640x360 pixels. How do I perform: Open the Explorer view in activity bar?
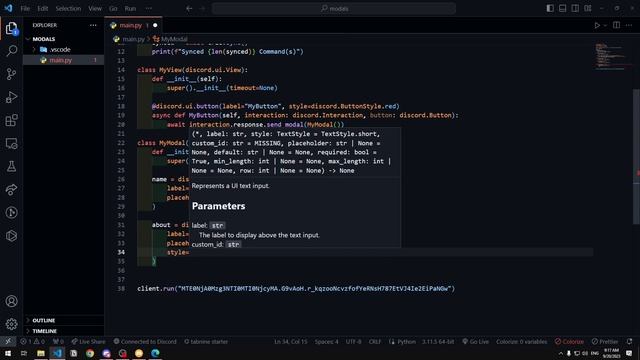click(x=11, y=28)
